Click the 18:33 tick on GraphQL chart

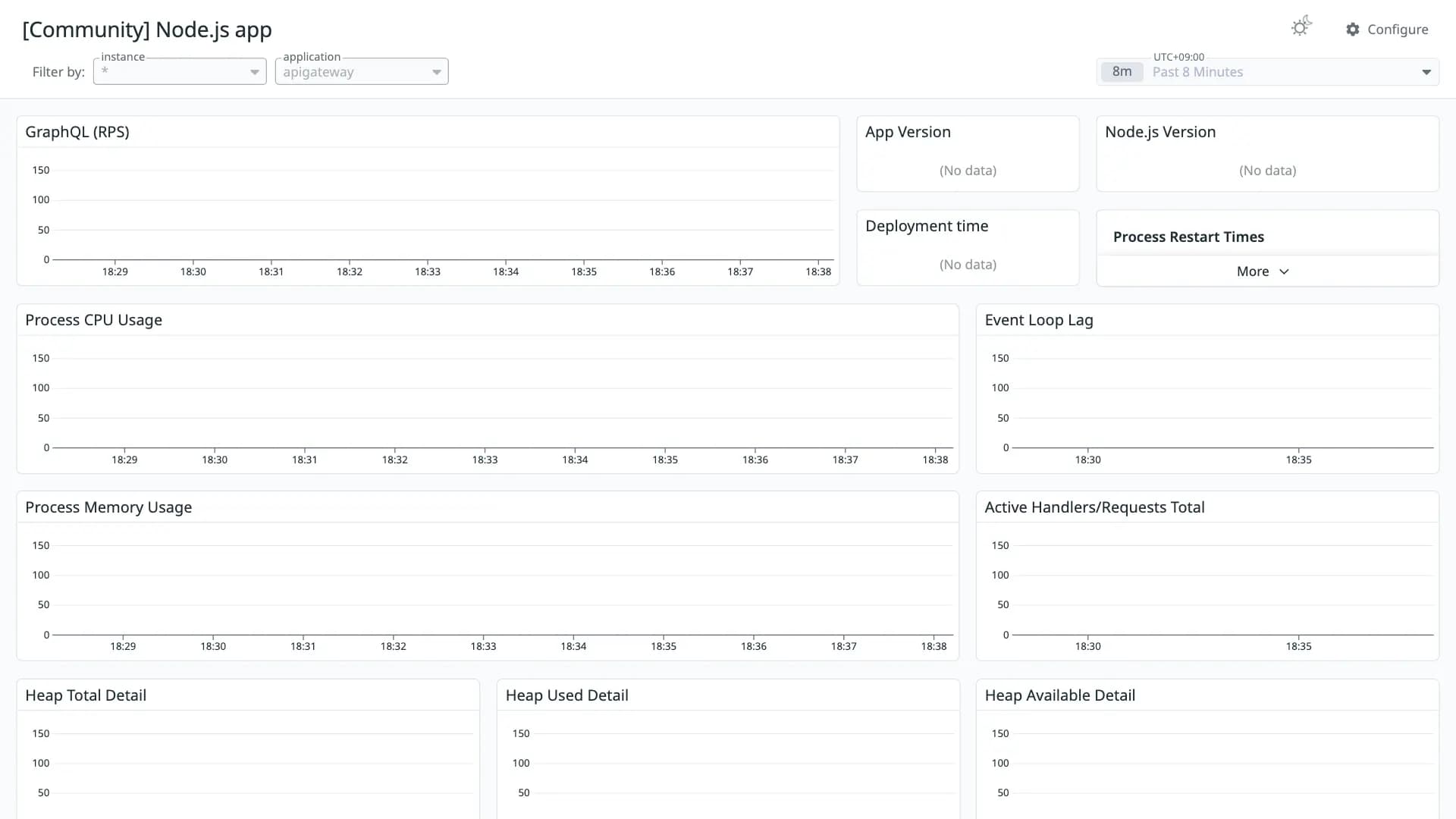(x=428, y=271)
